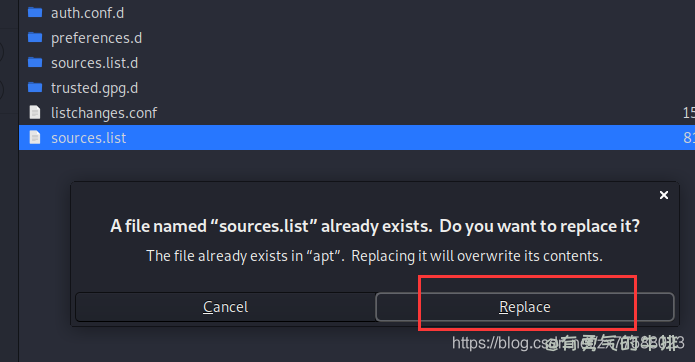Select the preferences.d folder name
695x362 pixels.
click(96, 38)
